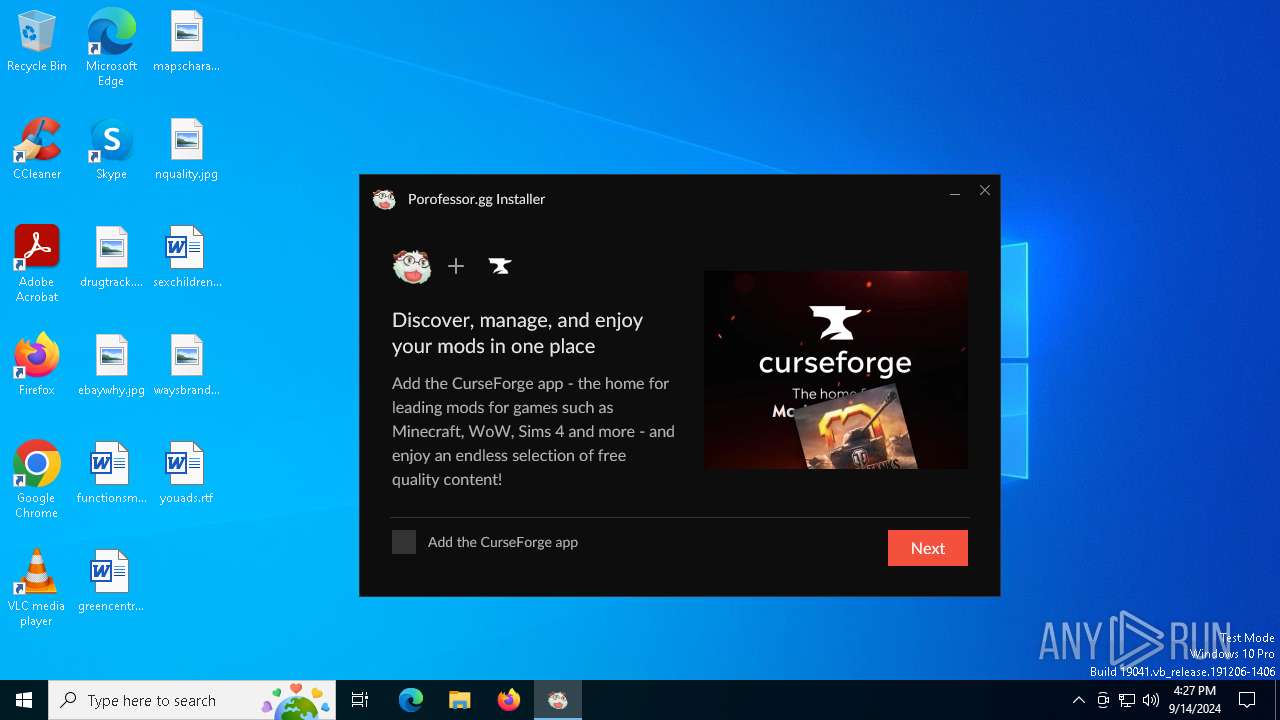Screen dimensions: 1280x720
Task: Click the CurseForge promotional banner image
Action: [836, 370]
